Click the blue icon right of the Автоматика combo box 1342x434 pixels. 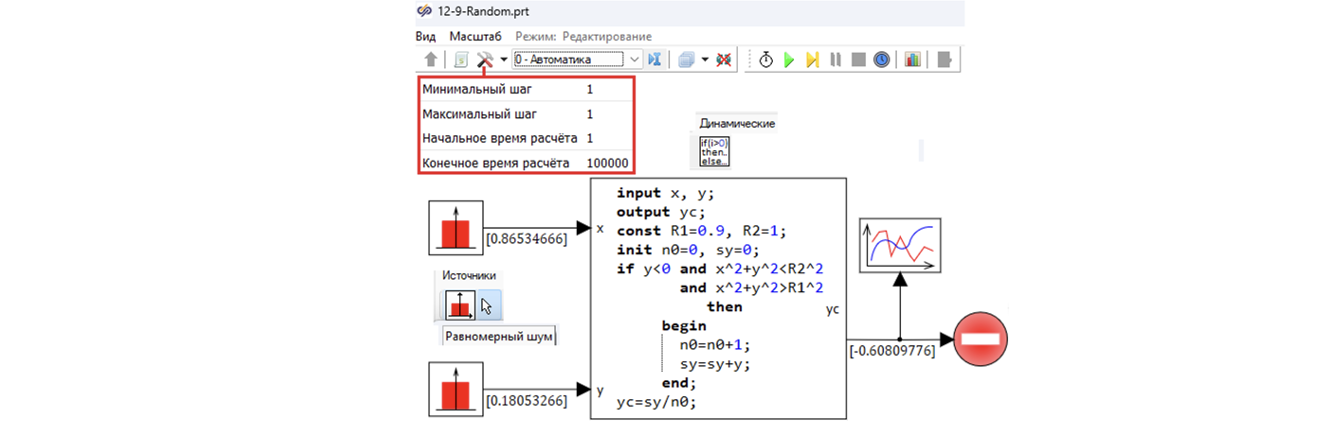tap(655, 59)
